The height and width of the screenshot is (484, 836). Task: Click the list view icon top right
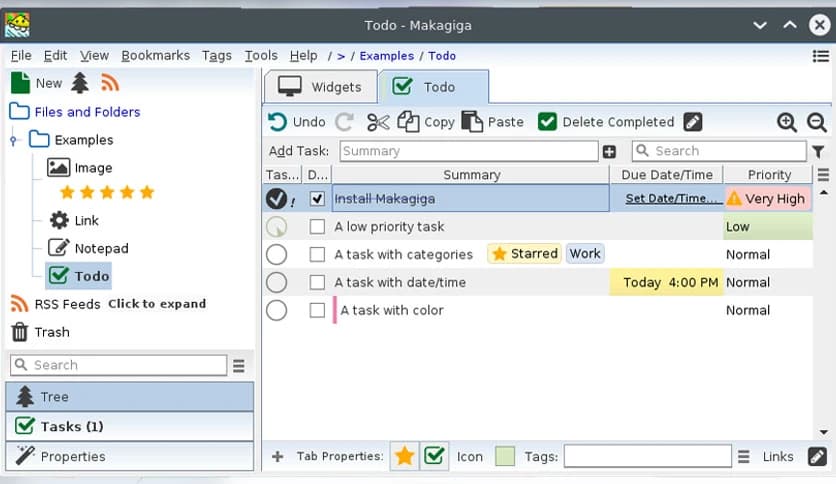click(821, 56)
